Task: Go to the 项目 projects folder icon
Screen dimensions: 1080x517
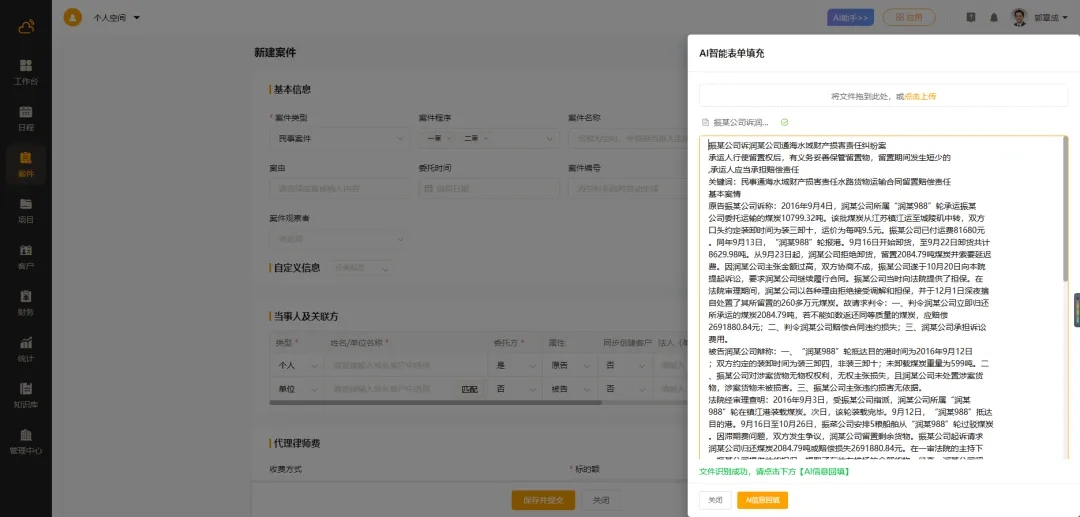Action: point(25,204)
